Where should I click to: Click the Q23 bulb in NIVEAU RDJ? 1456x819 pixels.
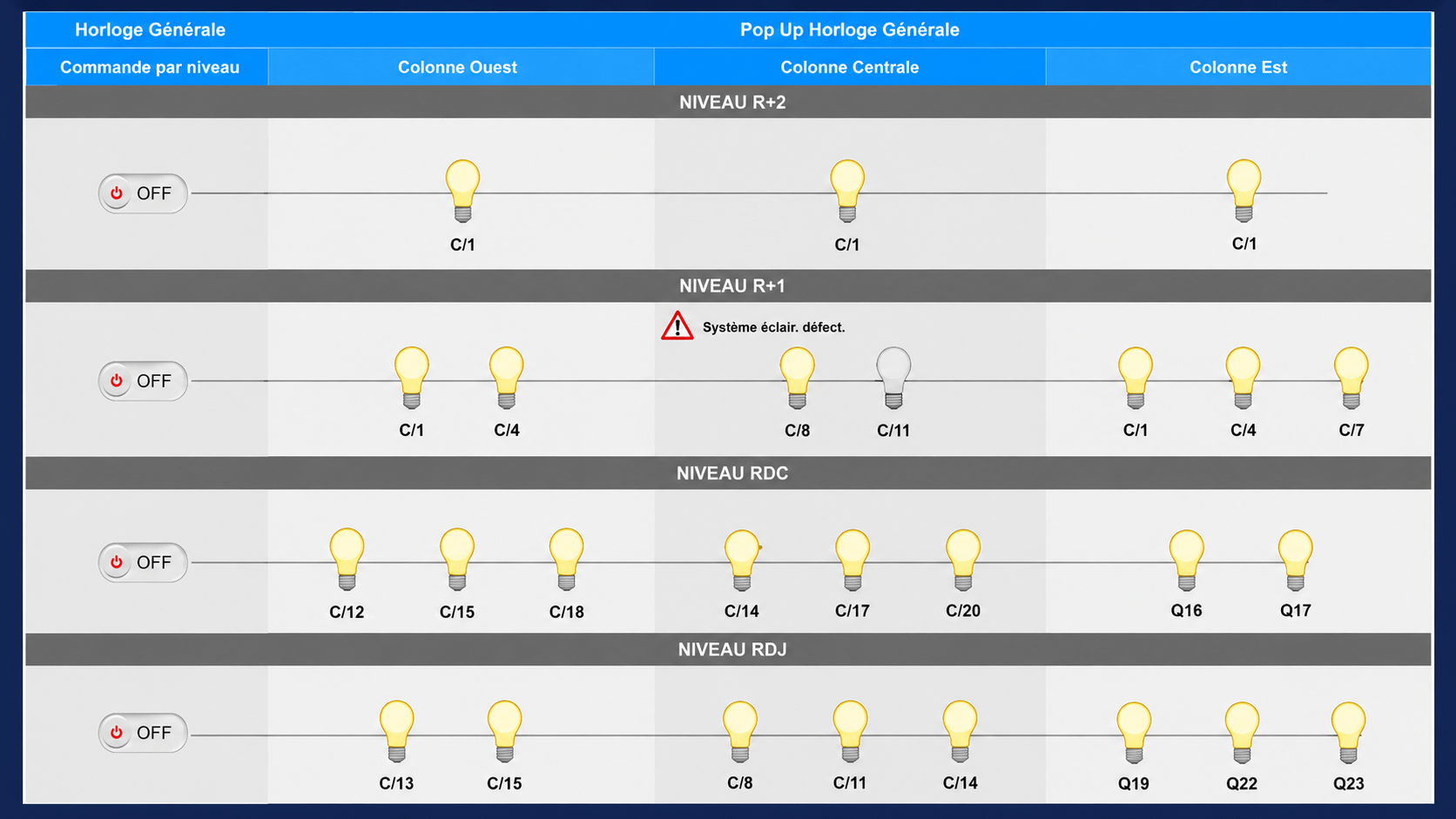1348,733
